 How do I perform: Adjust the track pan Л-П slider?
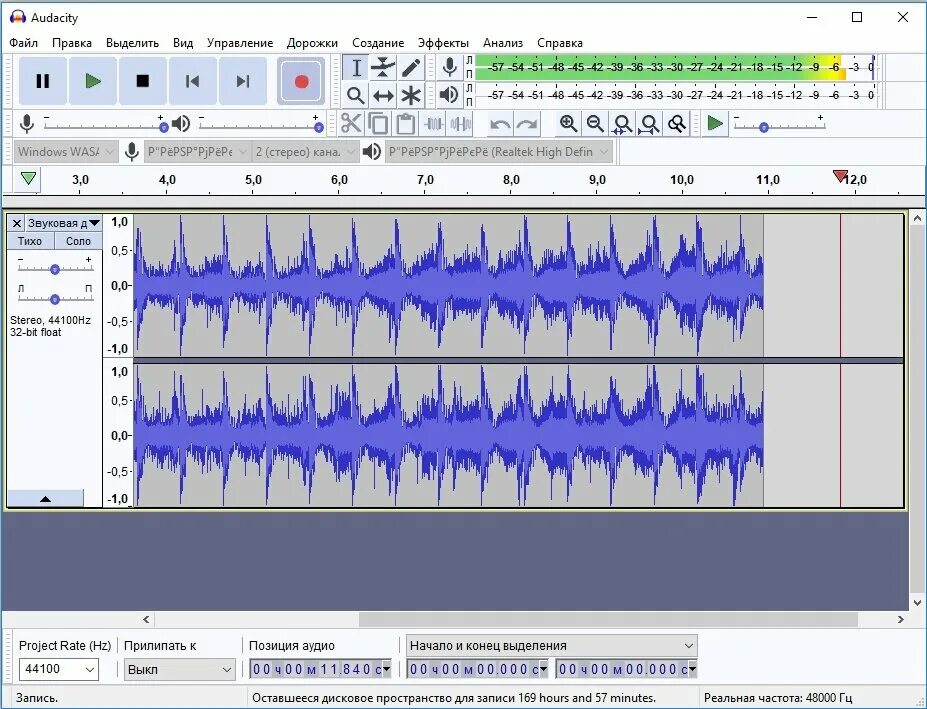pos(55,299)
